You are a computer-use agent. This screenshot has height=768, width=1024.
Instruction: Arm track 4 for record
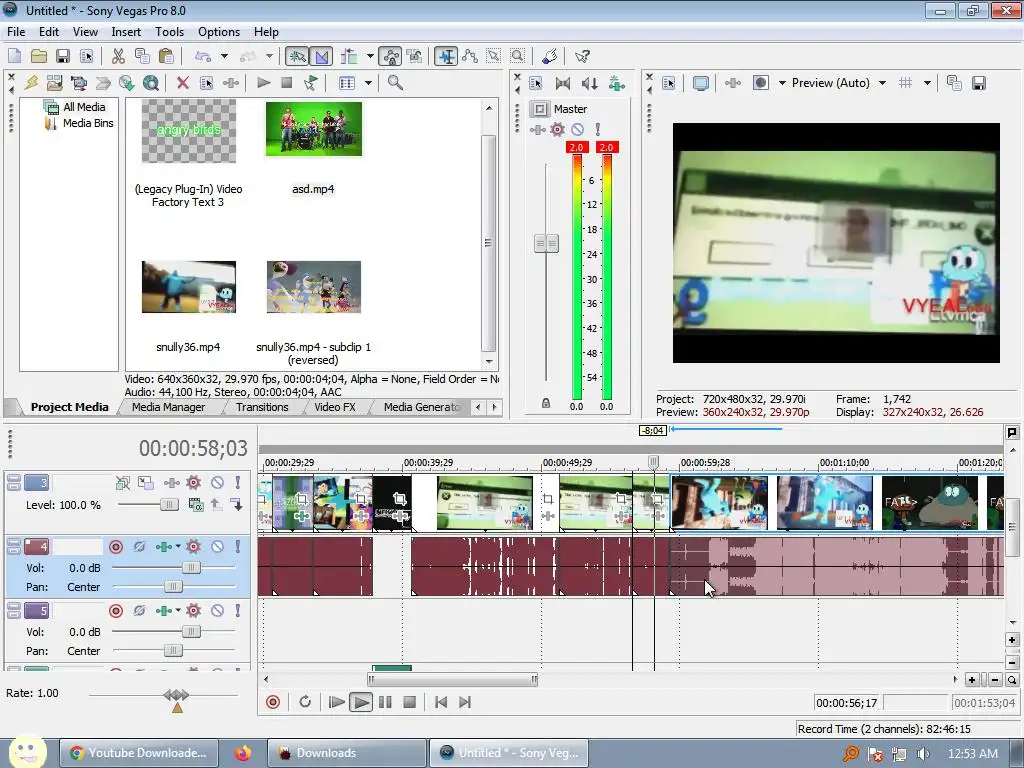(x=116, y=547)
